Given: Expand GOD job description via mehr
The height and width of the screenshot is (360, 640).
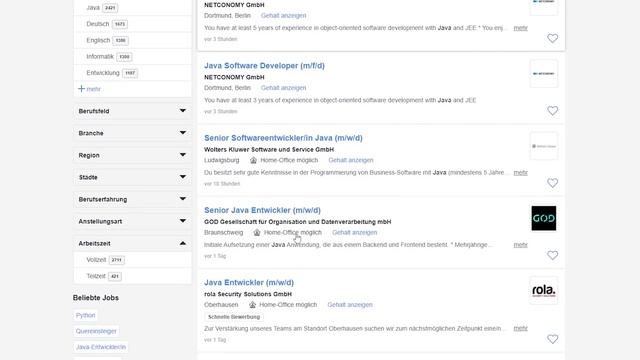Looking at the screenshot, I should point(520,245).
